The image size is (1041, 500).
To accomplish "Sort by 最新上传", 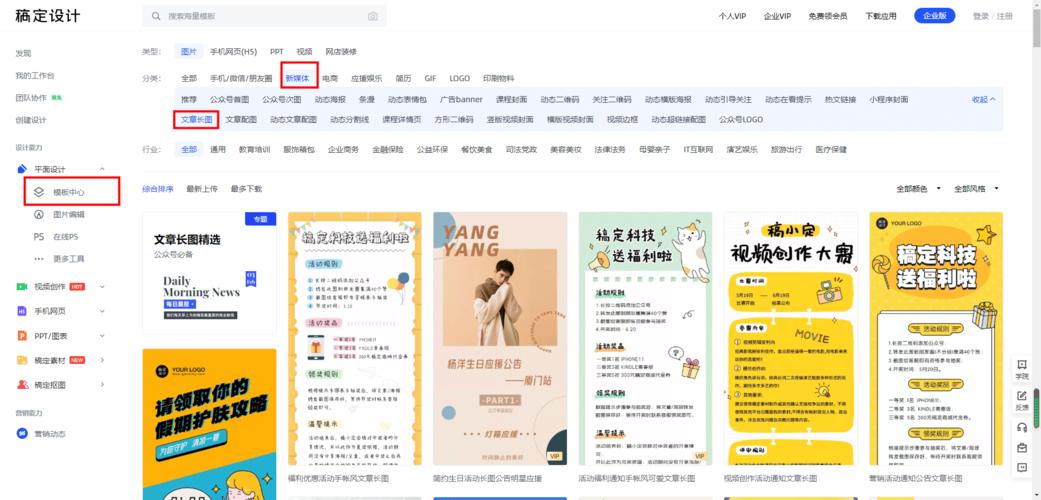I will point(202,189).
